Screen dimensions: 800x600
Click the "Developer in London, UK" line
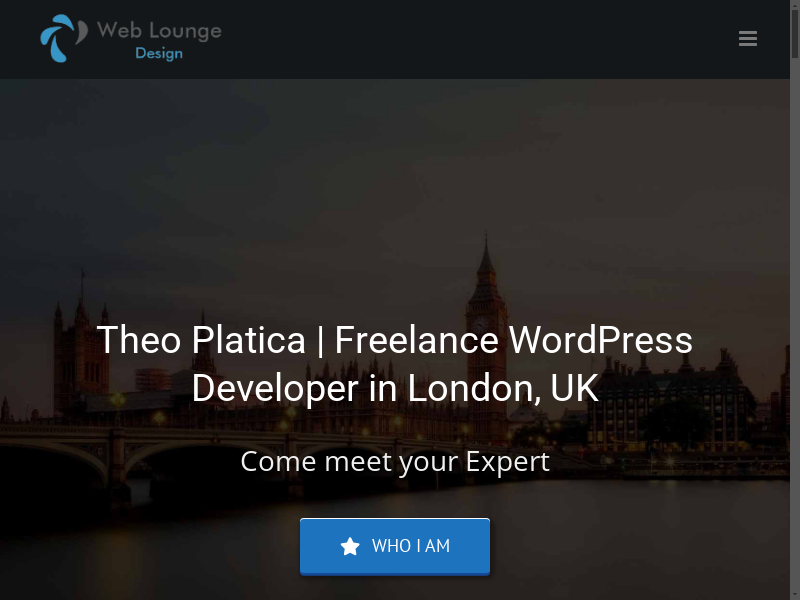pyautogui.click(x=395, y=388)
